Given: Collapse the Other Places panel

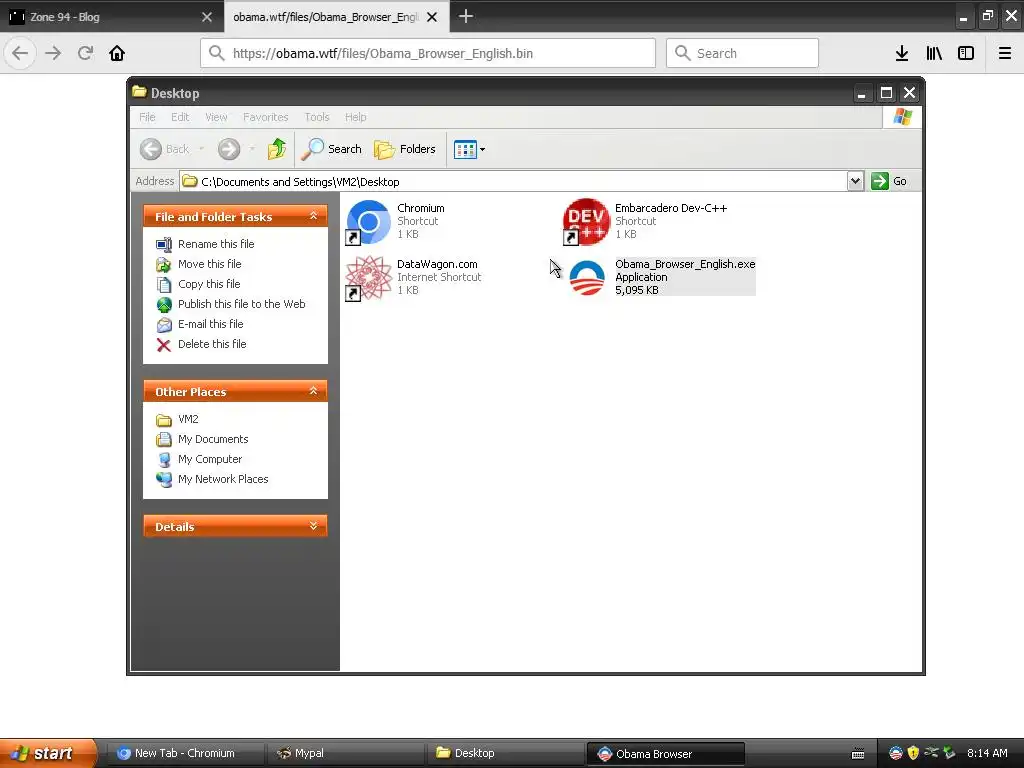Looking at the screenshot, I should pyautogui.click(x=313, y=391).
